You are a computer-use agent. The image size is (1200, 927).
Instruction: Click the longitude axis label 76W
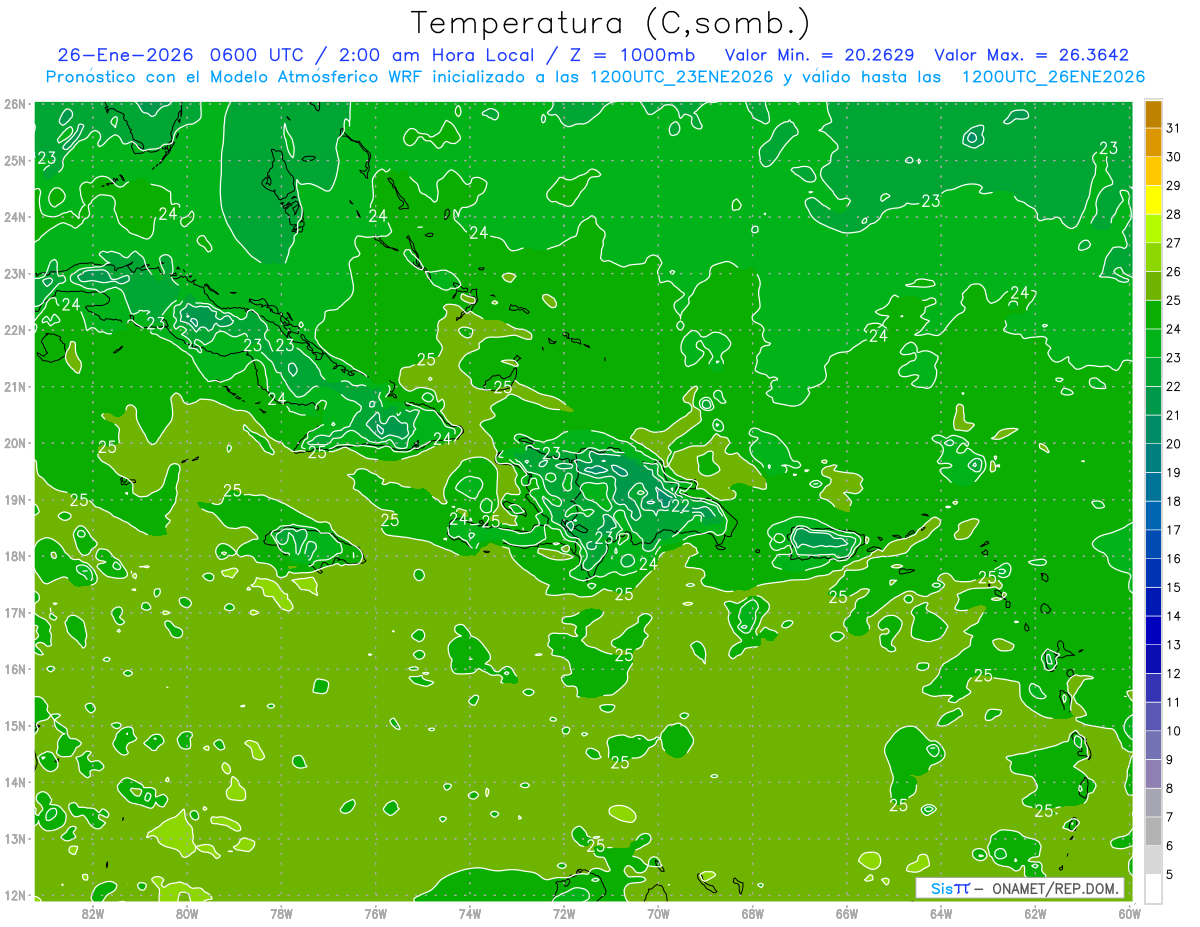375,913
